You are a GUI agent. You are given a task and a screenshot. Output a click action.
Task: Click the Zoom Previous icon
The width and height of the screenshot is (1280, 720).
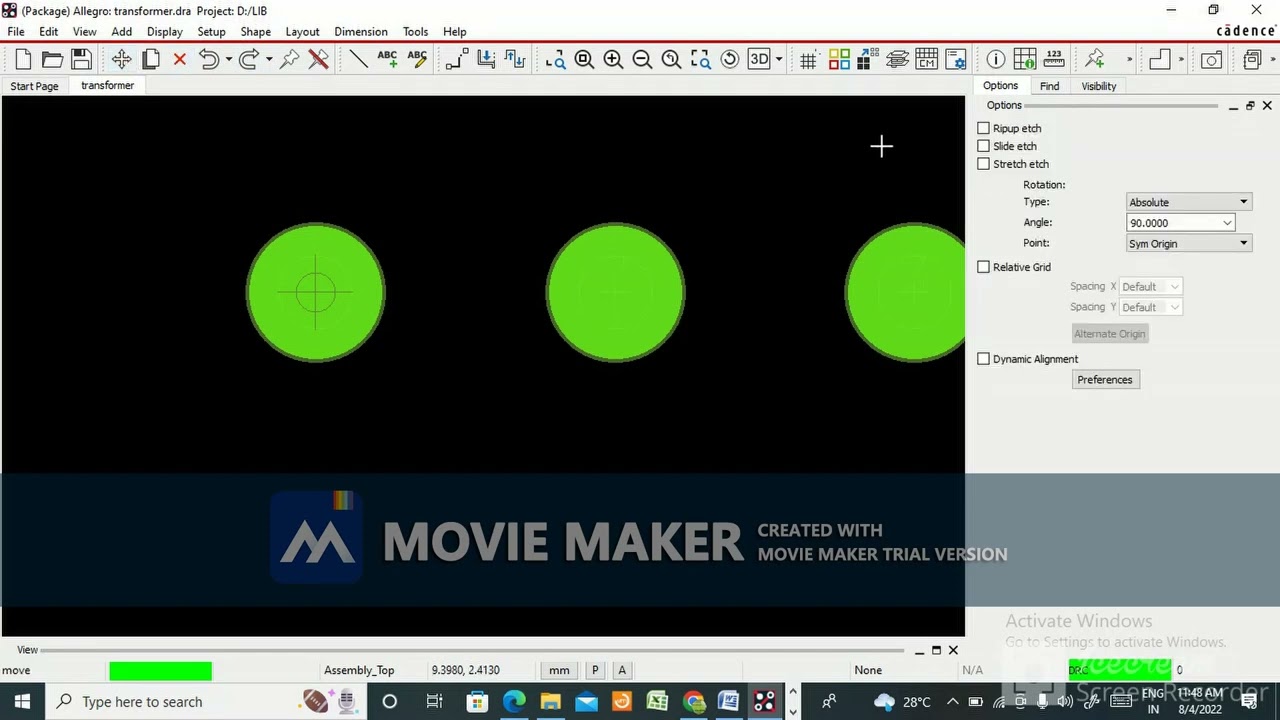point(671,60)
